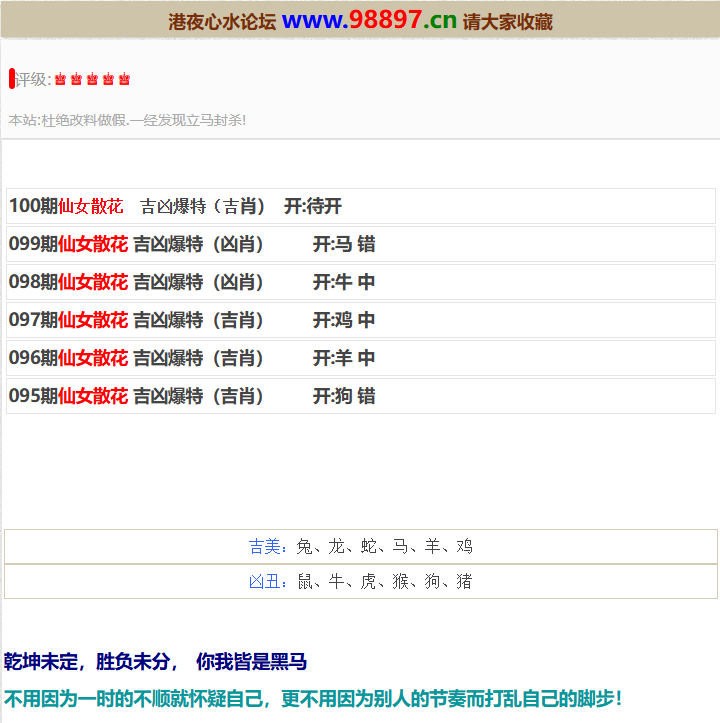
Task: Click the 吉美 zodiac list row
Action: click(360, 546)
